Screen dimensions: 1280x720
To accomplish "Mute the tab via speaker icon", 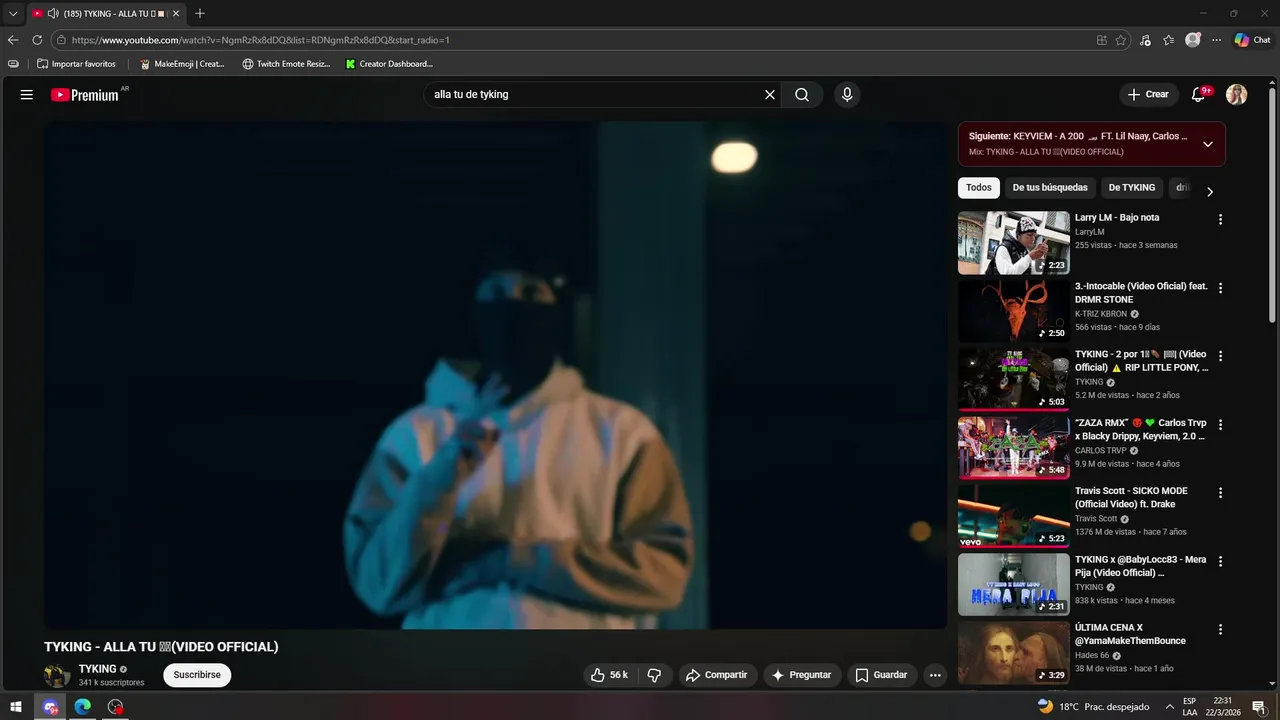I will click(52, 14).
